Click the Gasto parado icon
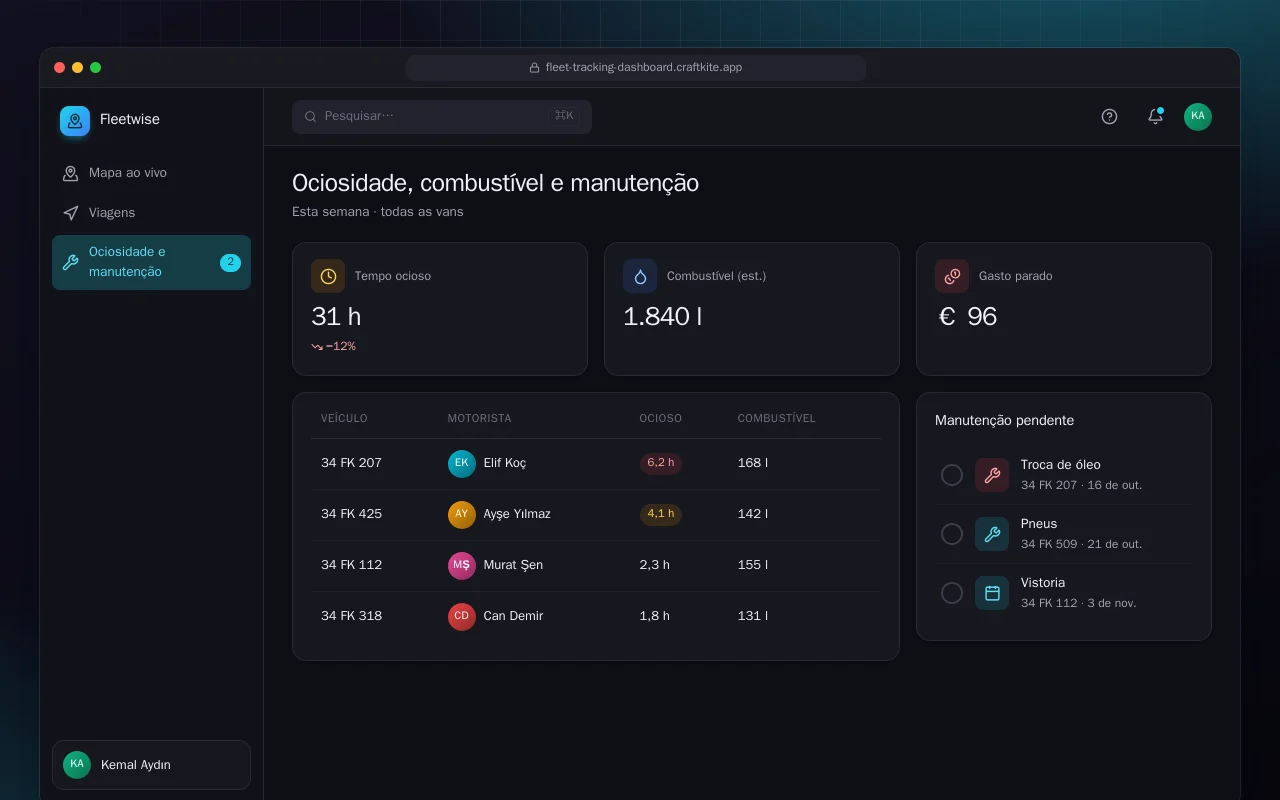1280x800 pixels. pos(952,276)
